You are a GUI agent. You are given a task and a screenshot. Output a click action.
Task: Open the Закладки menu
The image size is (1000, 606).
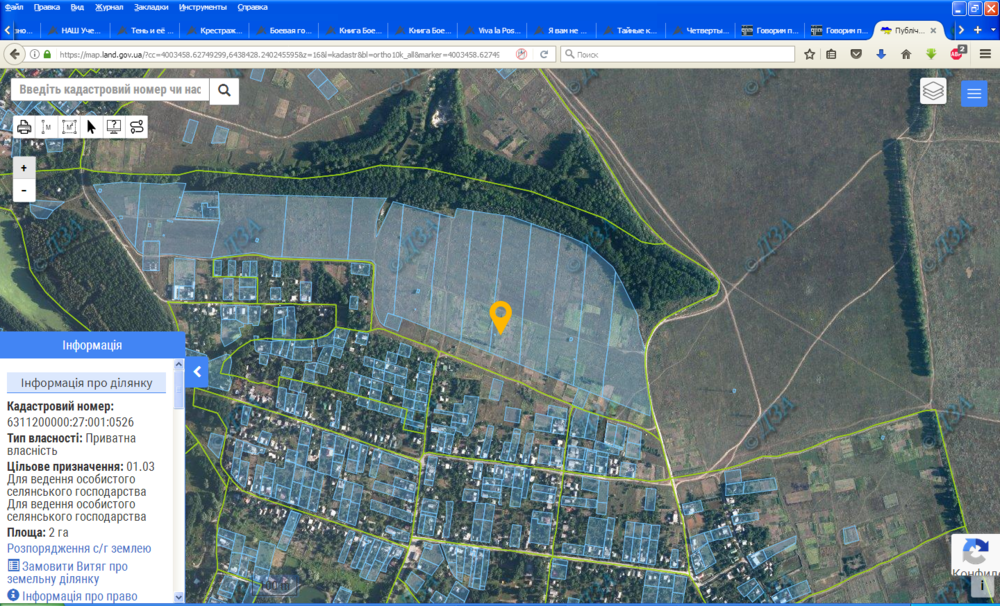151,7
